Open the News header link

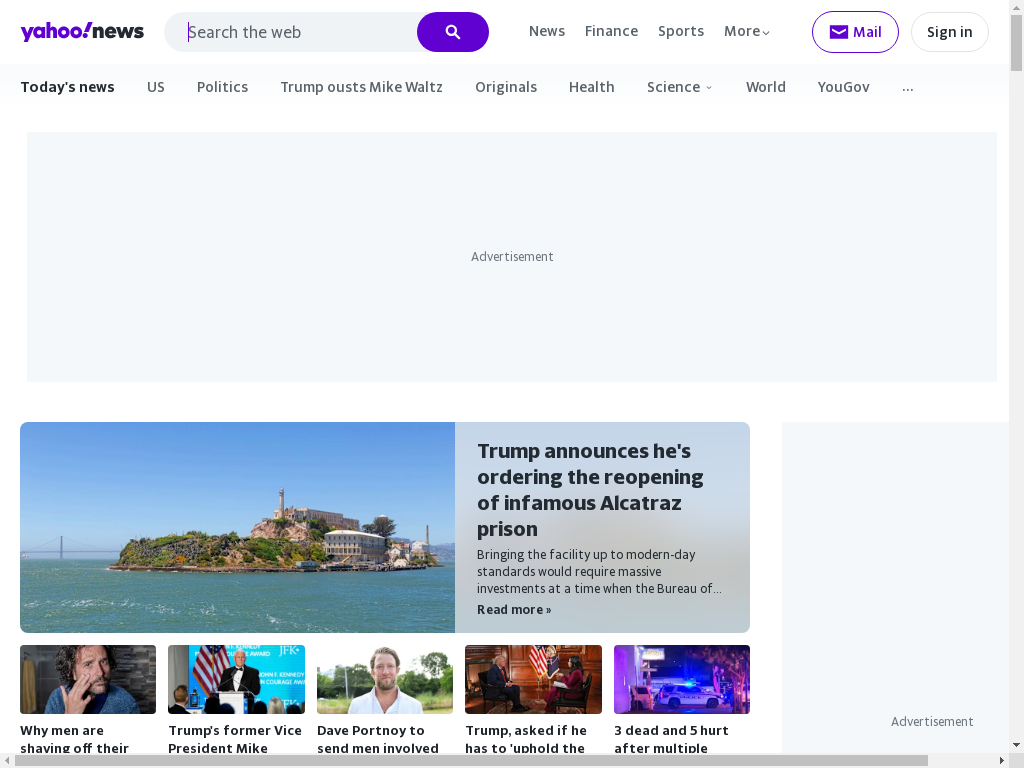(547, 31)
